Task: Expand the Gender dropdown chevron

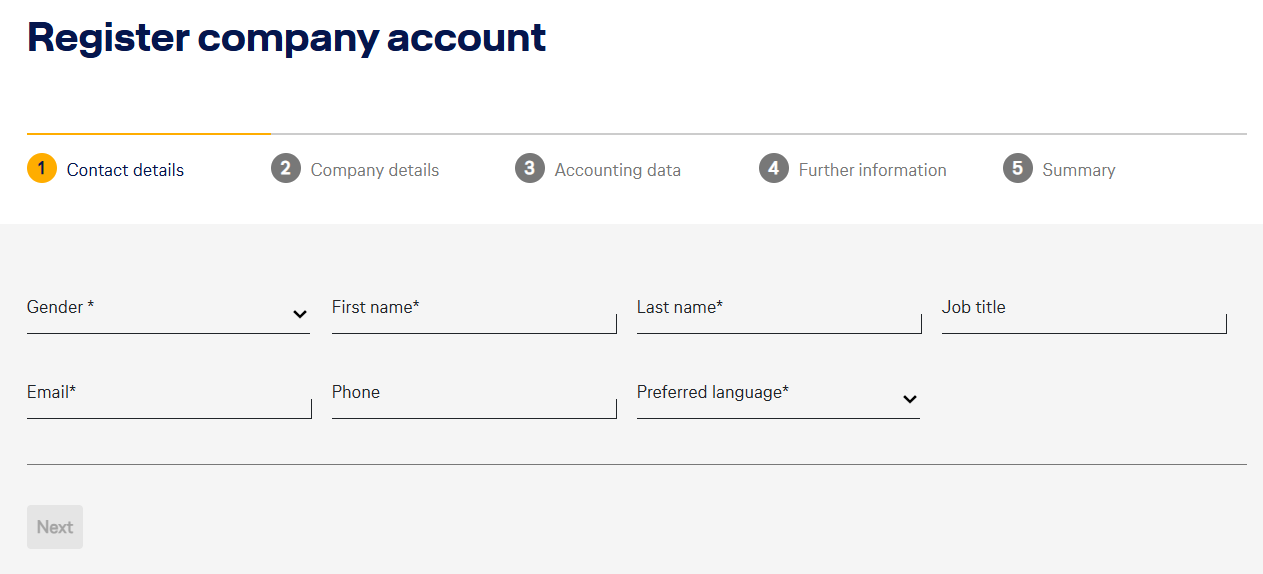Action: point(299,314)
